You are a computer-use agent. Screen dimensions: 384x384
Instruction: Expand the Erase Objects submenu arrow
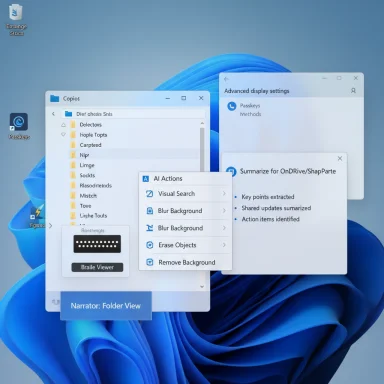(224, 245)
